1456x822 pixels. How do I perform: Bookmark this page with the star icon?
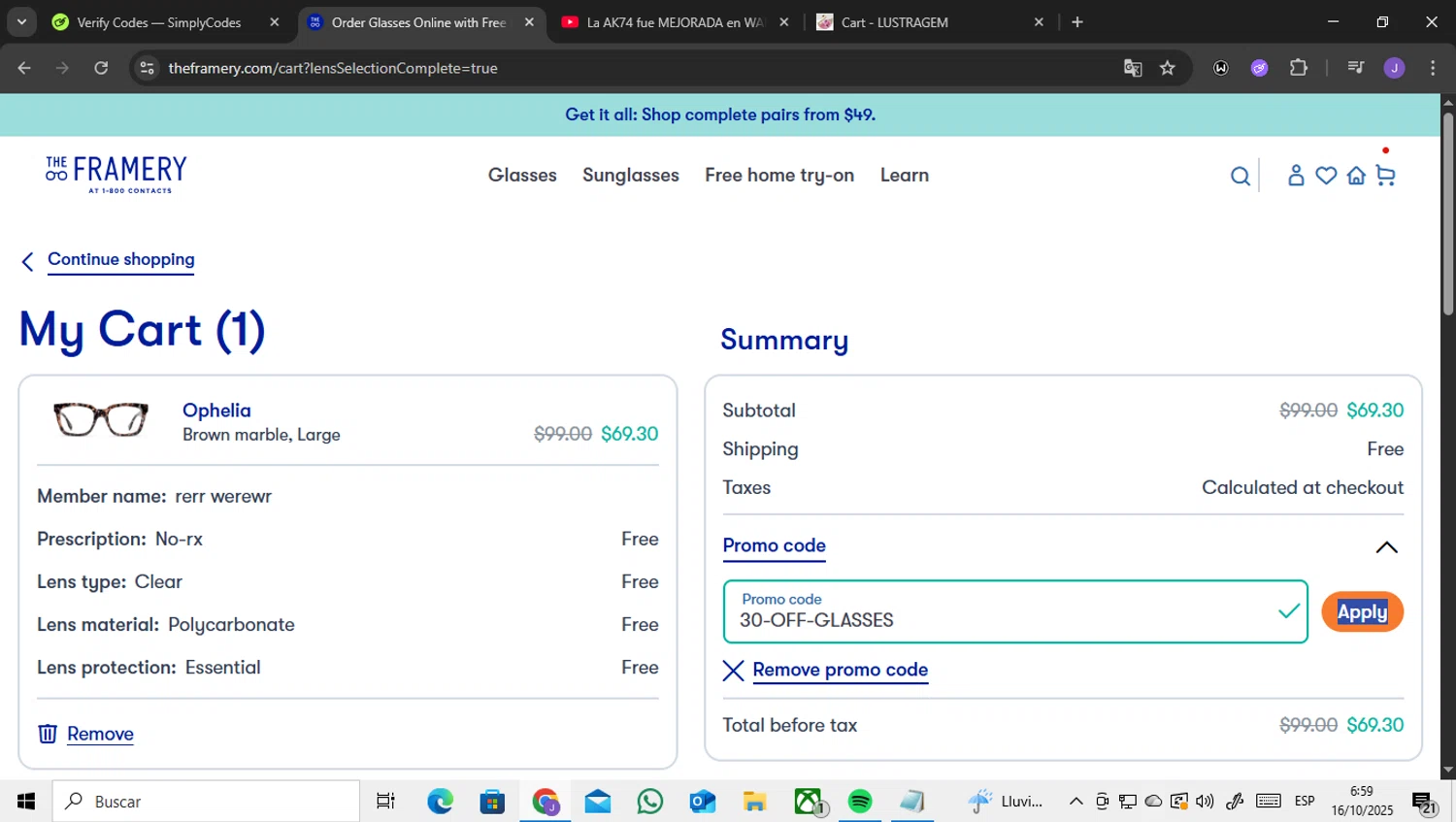click(1168, 68)
